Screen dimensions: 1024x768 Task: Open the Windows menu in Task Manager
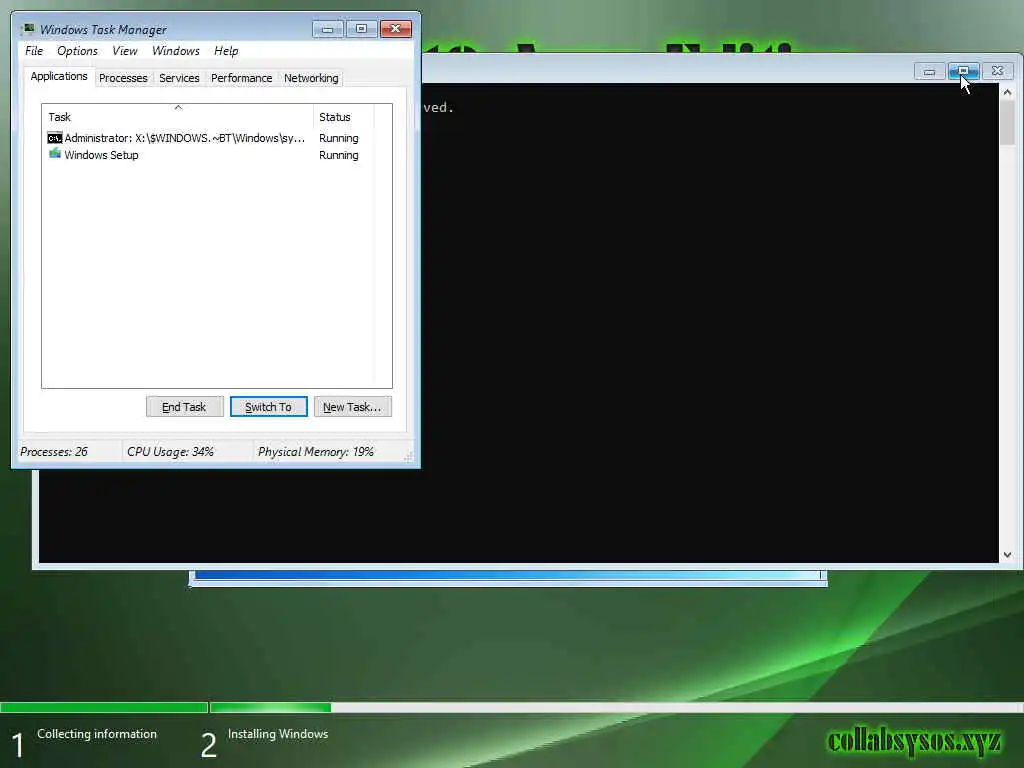[176, 51]
